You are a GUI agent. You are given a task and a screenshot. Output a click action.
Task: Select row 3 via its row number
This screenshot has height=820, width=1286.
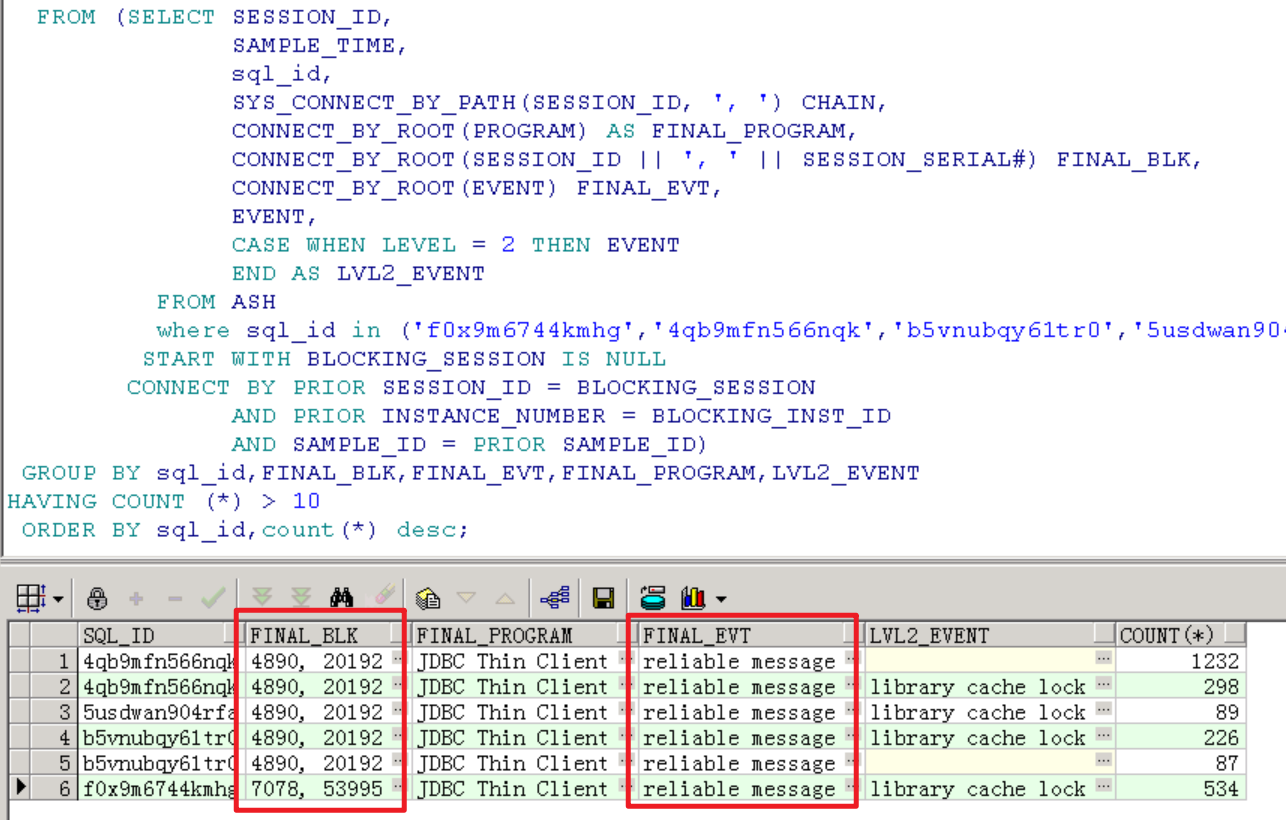(x=54, y=712)
